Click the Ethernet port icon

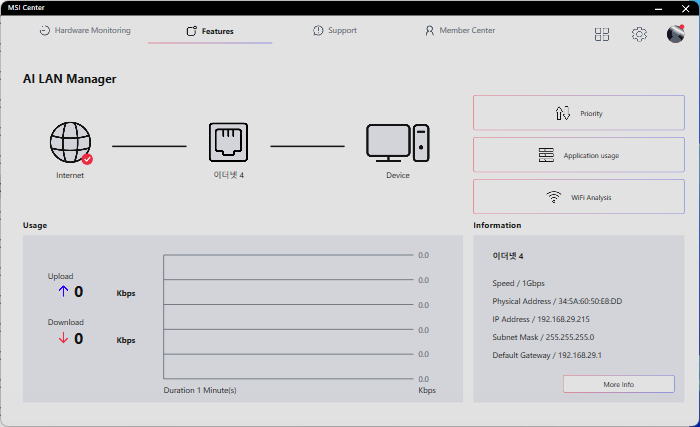point(228,142)
